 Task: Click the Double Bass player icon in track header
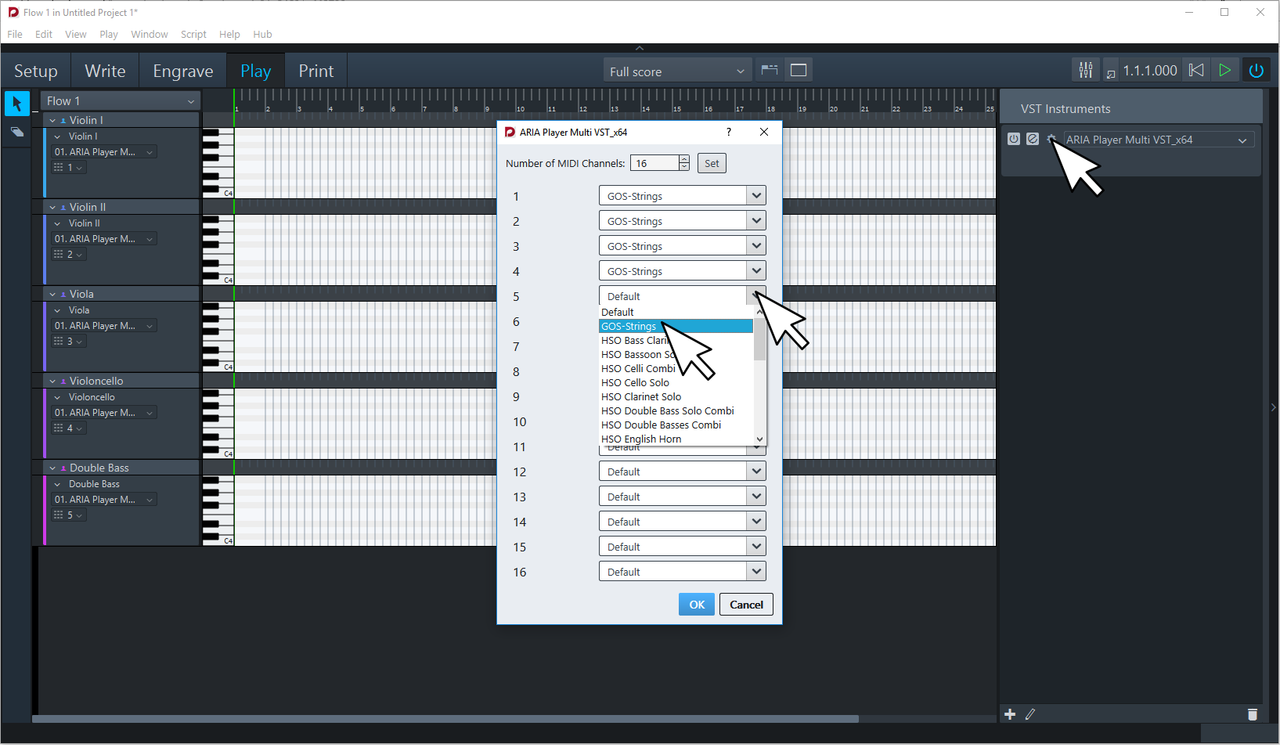pos(63,468)
